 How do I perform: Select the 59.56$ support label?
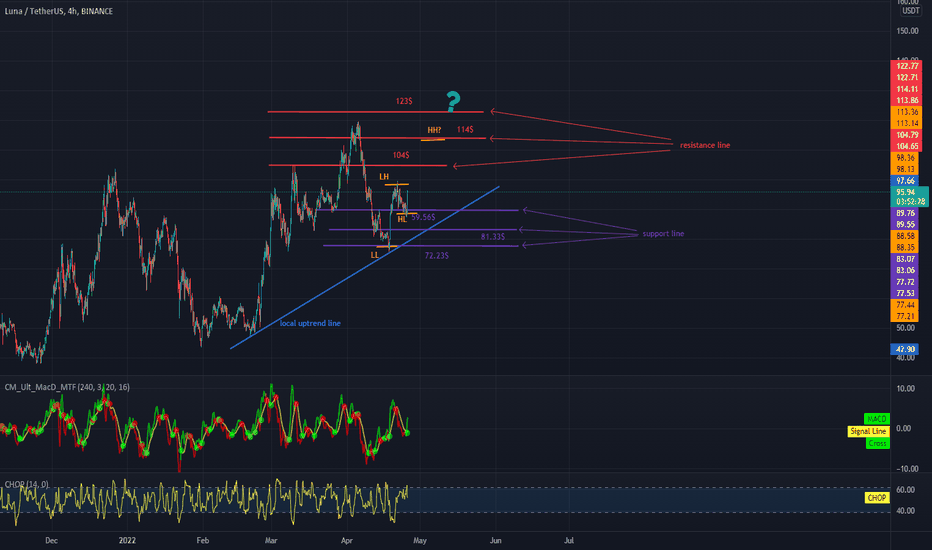[x=423, y=218]
